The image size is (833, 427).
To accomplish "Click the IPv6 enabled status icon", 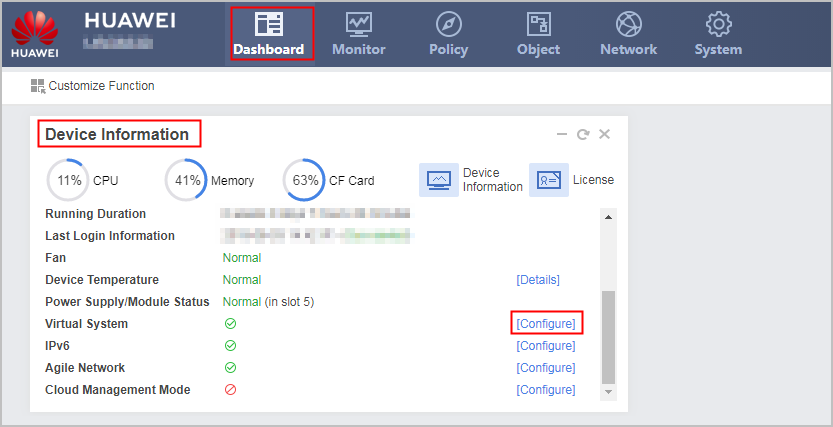I will [x=230, y=346].
